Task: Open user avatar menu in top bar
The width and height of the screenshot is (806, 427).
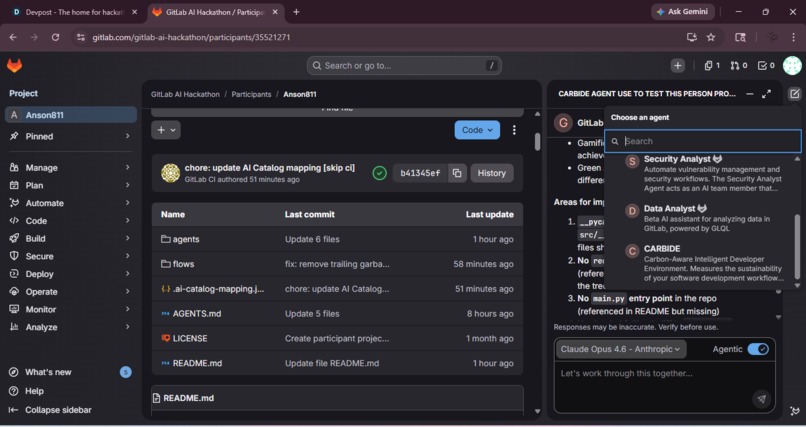Action: [x=792, y=66]
